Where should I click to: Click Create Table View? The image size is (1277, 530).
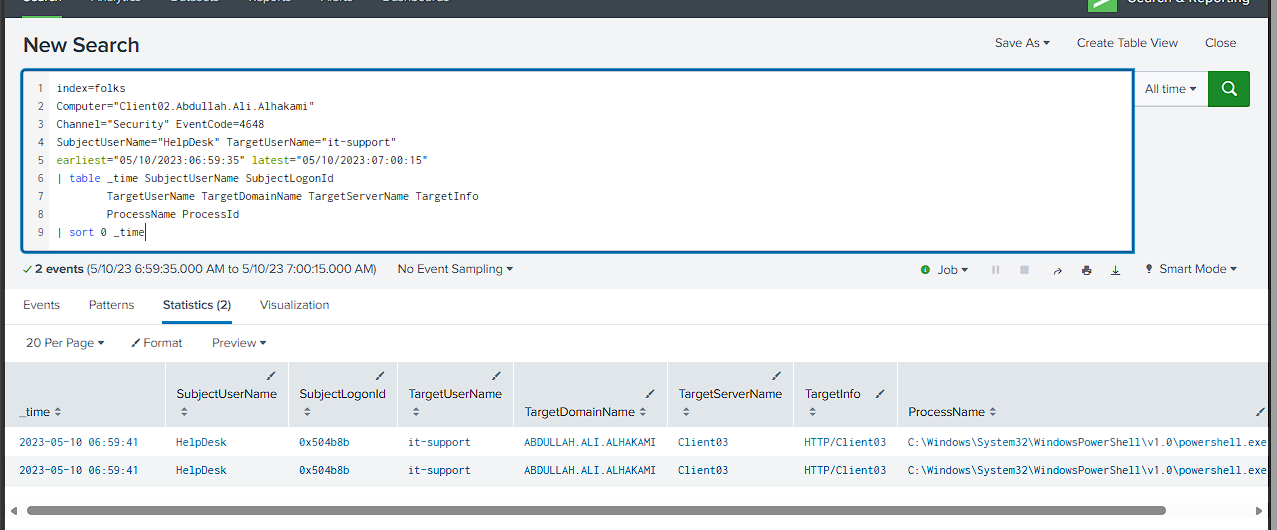(x=1127, y=43)
